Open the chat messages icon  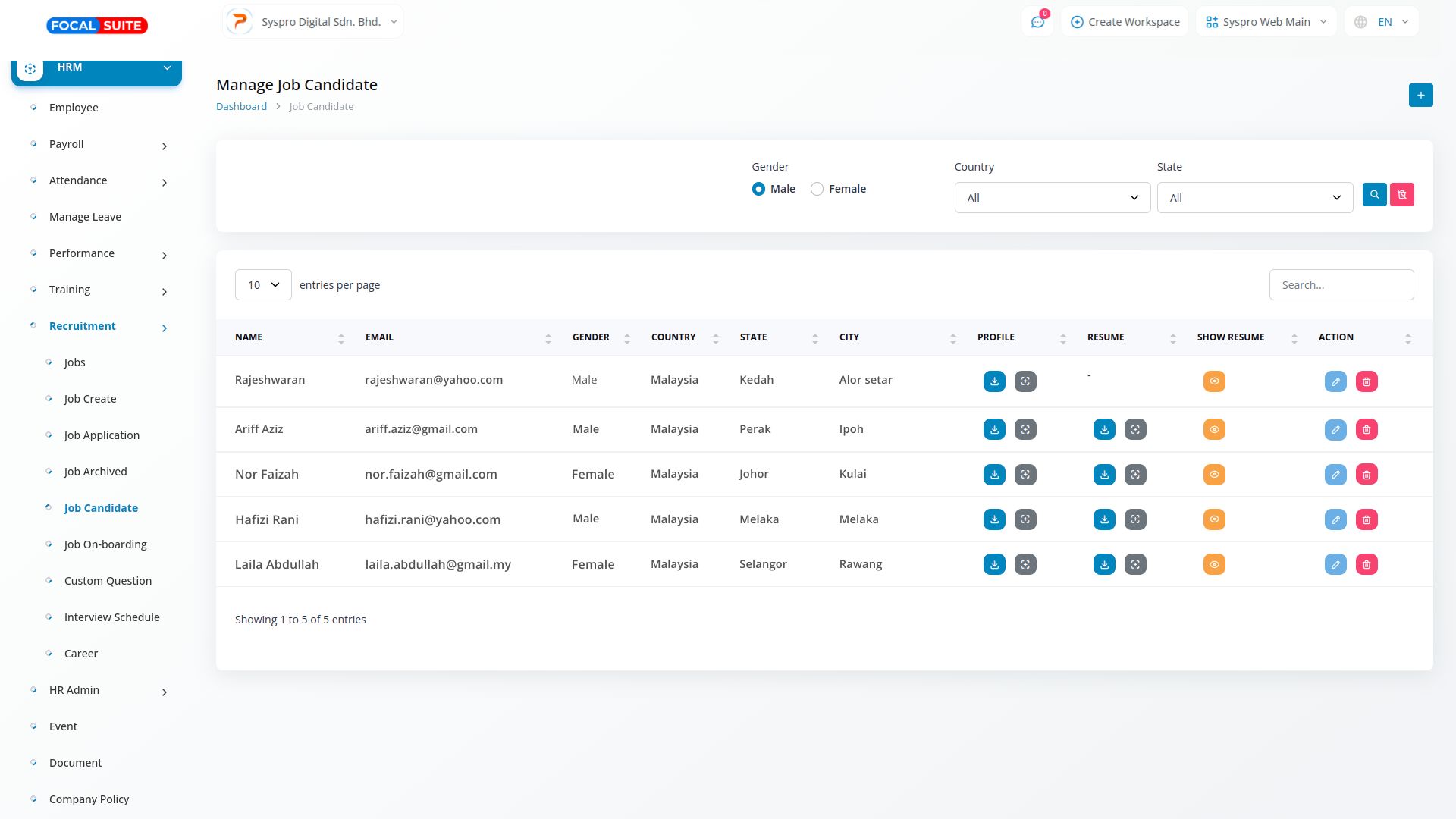point(1037,22)
